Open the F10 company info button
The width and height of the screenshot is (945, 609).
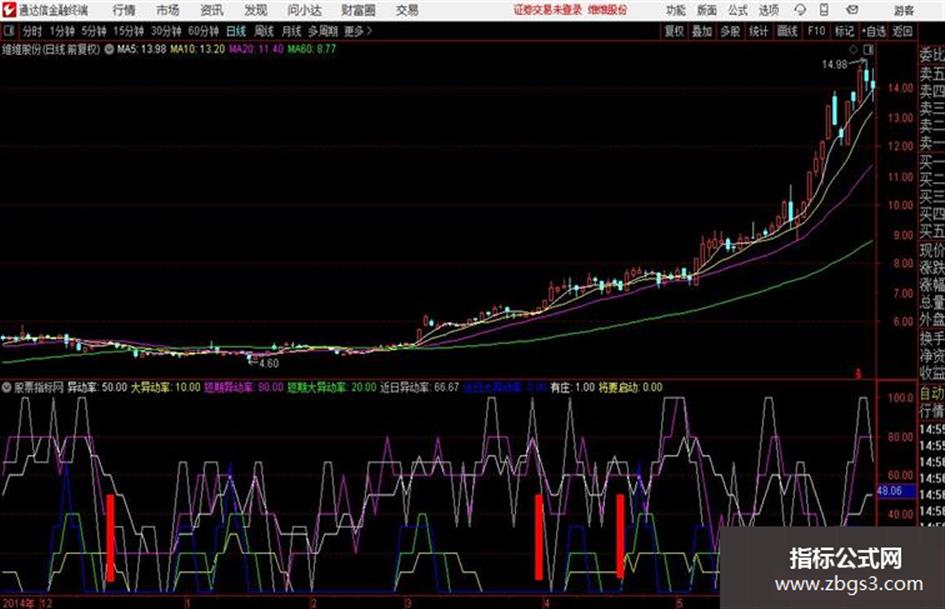point(816,31)
